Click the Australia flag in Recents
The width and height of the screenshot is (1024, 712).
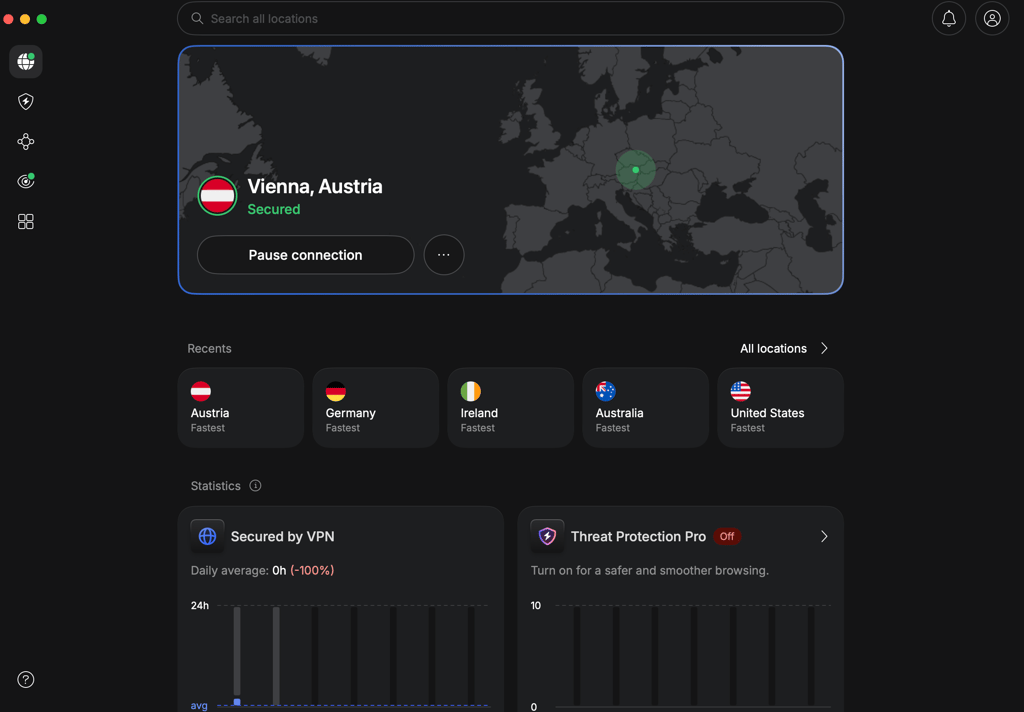click(605, 391)
